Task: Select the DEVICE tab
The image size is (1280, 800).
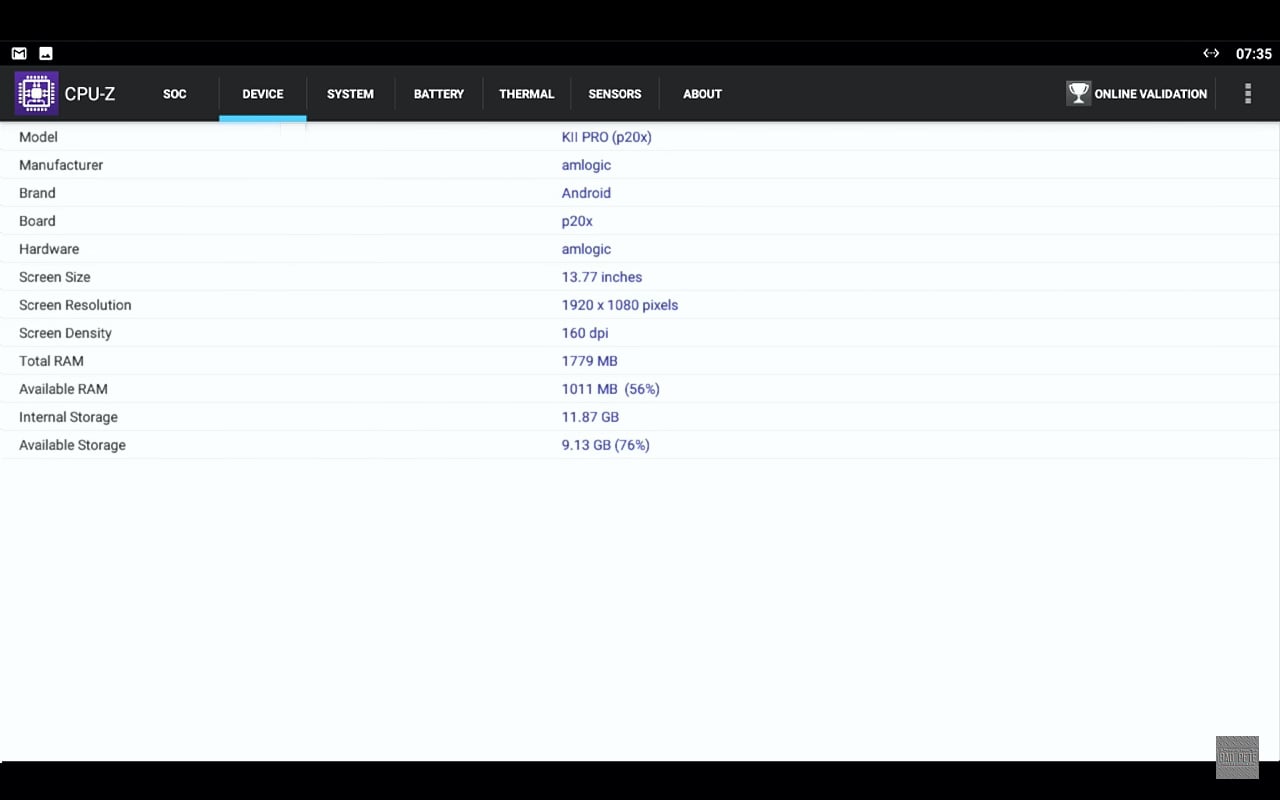Action: (x=263, y=94)
